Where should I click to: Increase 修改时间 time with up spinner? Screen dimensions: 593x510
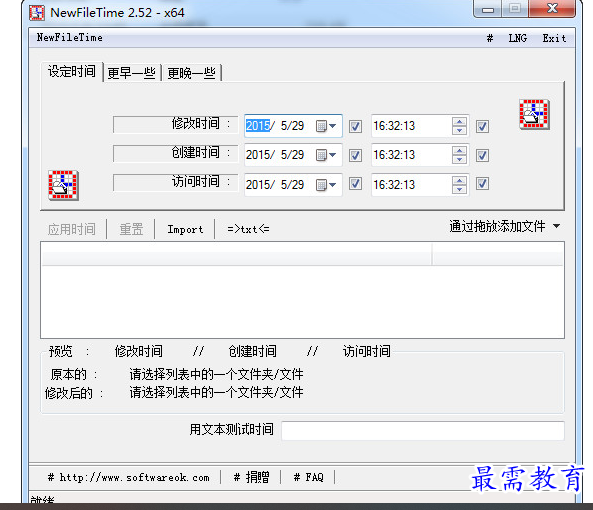pyautogui.click(x=459, y=122)
